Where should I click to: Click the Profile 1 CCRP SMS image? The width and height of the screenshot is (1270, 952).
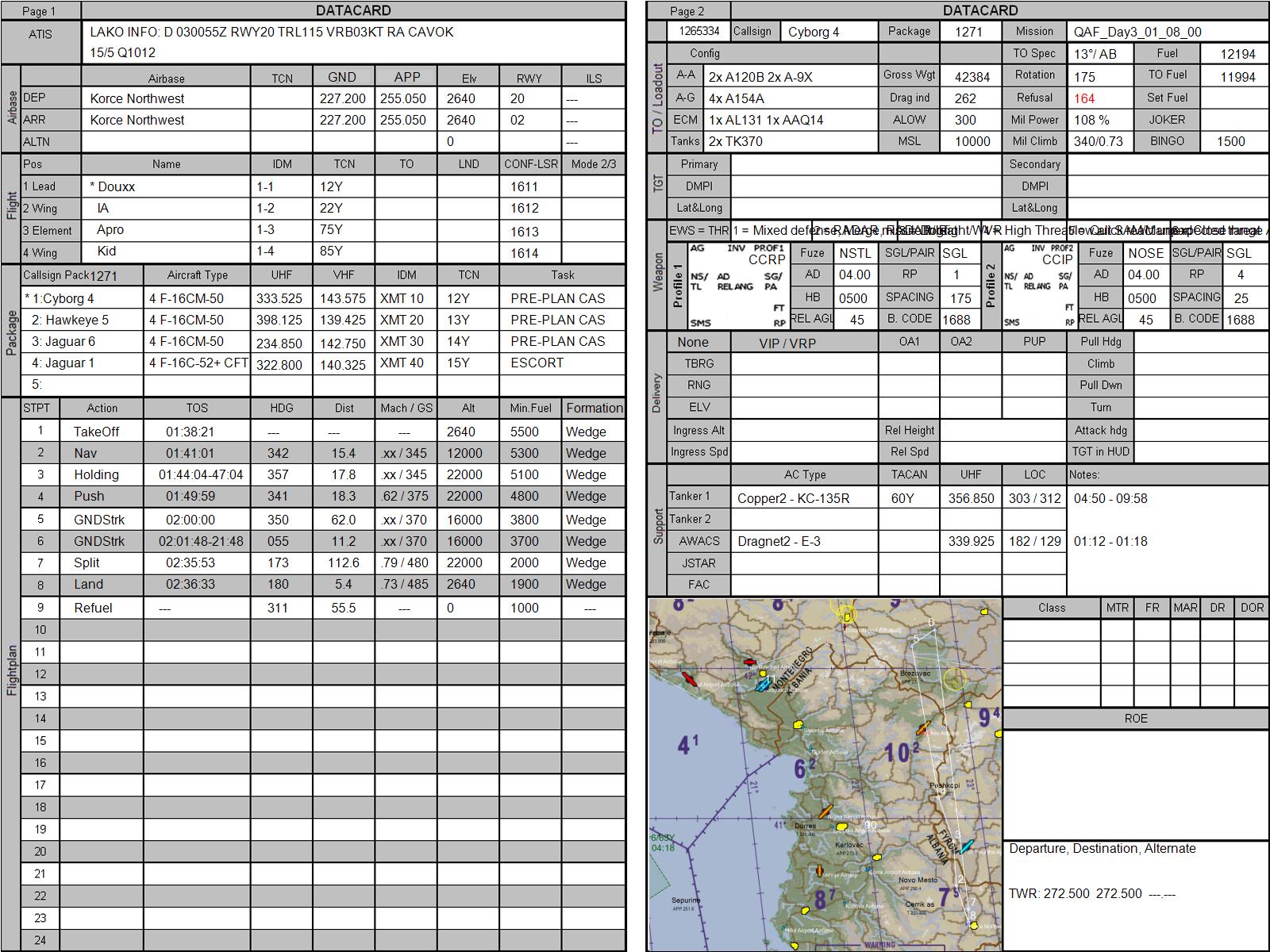coord(737,286)
